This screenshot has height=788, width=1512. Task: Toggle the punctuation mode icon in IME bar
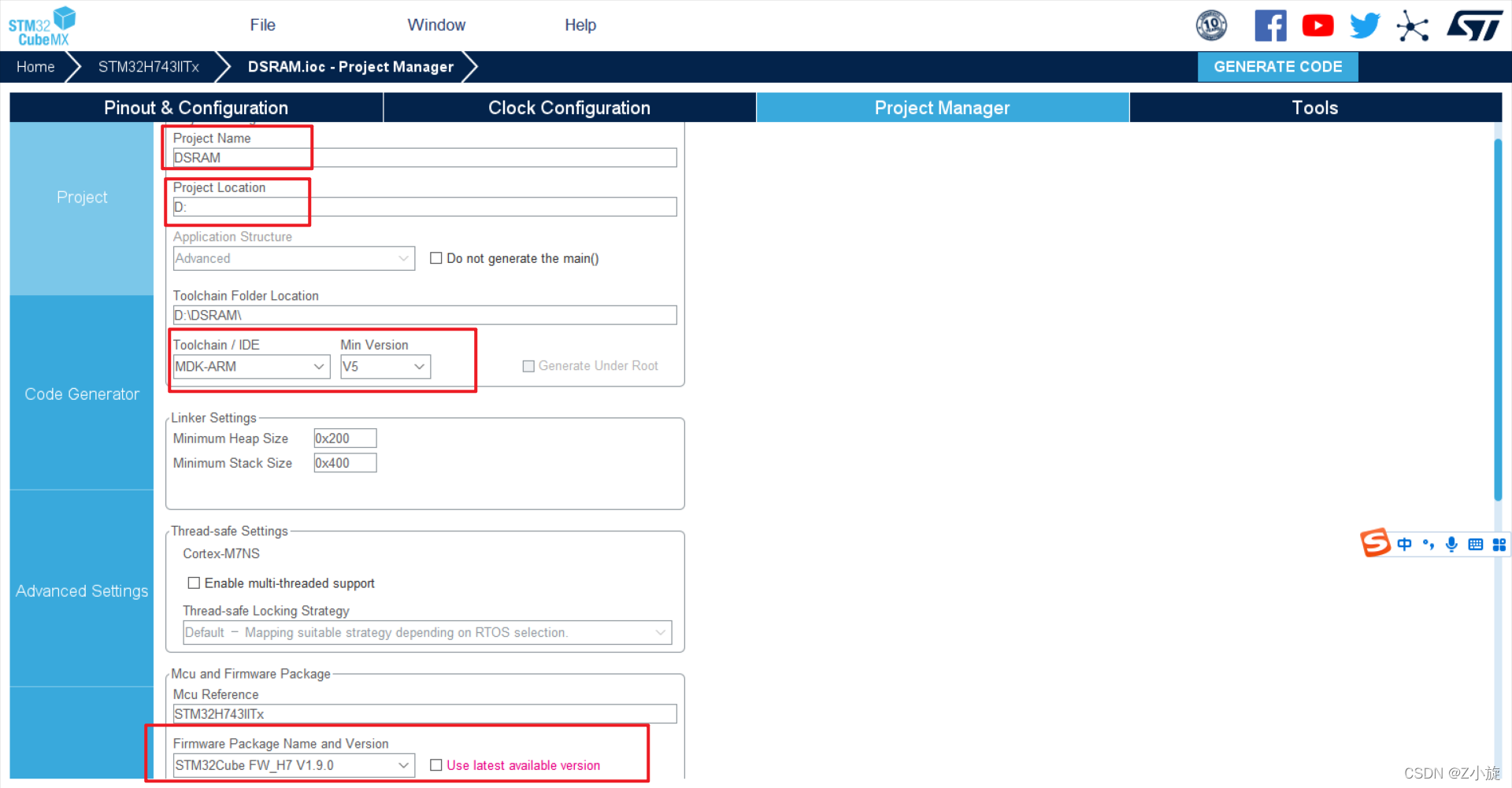tap(1428, 544)
